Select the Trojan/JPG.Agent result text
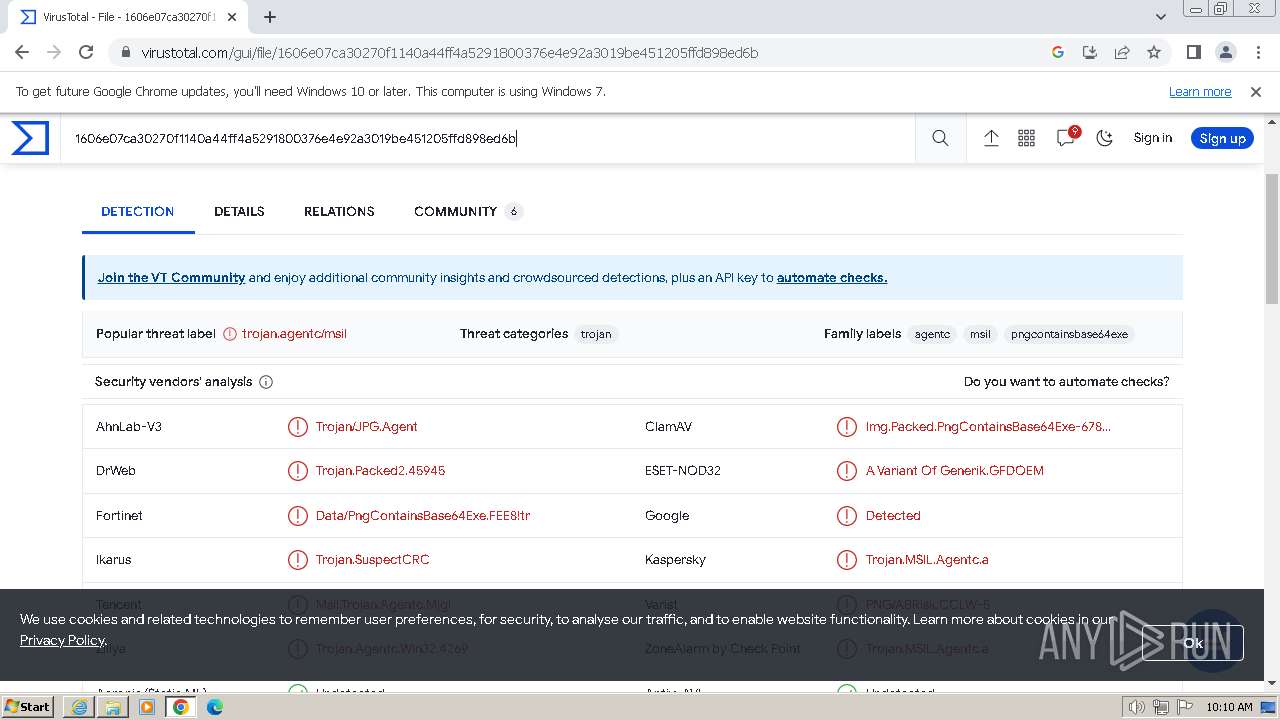 click(366, 427)
